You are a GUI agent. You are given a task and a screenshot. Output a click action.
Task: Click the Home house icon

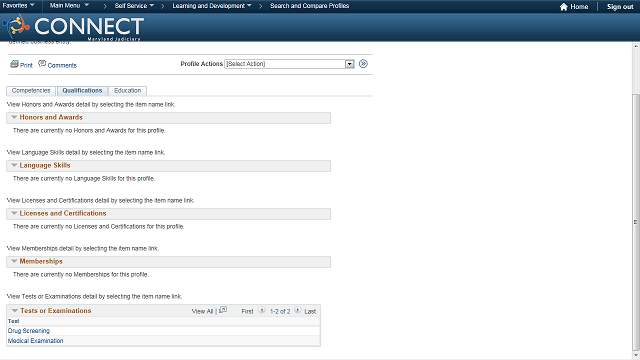564,7
